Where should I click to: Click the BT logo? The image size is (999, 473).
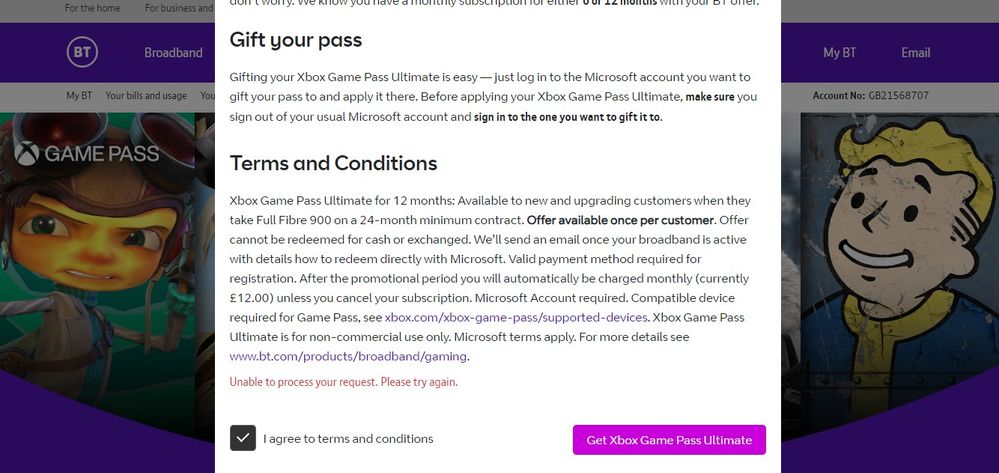pyautogui.click(x=82, y=53)
